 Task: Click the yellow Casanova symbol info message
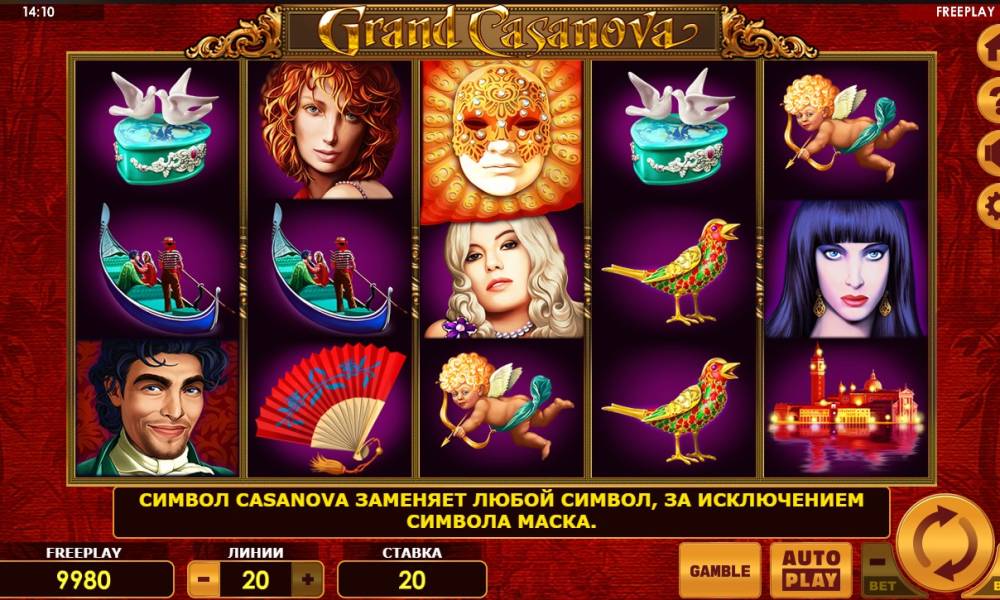(501, 510)
